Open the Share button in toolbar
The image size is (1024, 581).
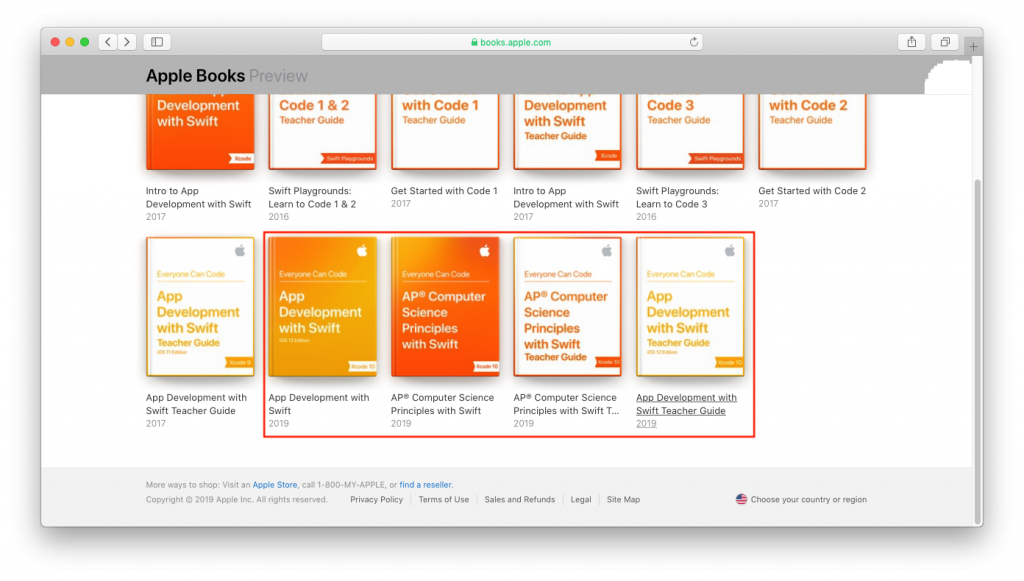tap(912, 42)
